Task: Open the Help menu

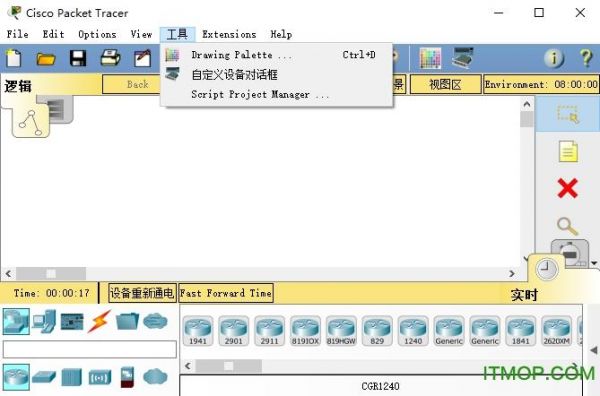Action: (x=281, y=34)
